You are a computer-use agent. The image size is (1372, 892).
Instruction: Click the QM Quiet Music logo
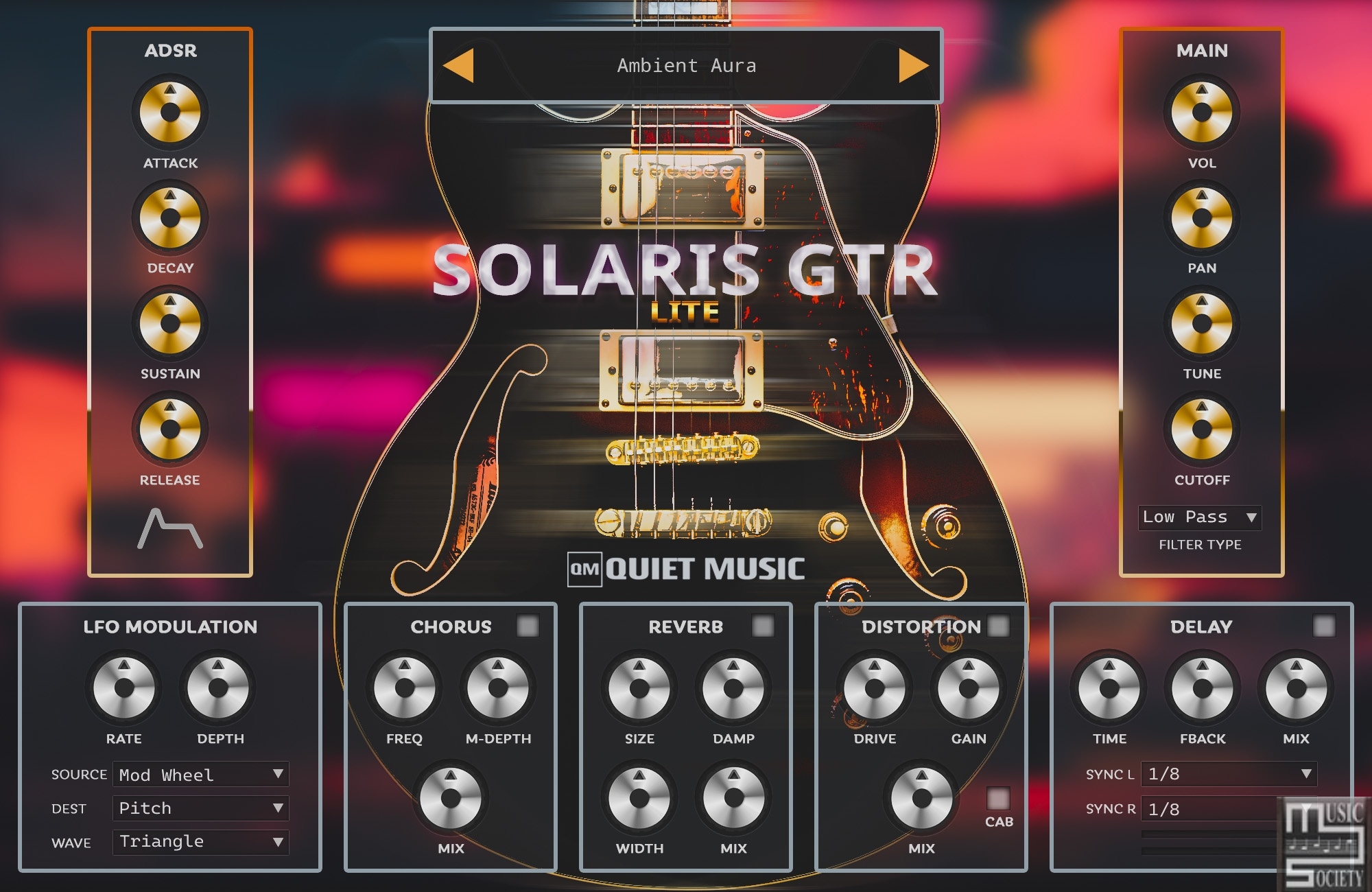[686, 569]
